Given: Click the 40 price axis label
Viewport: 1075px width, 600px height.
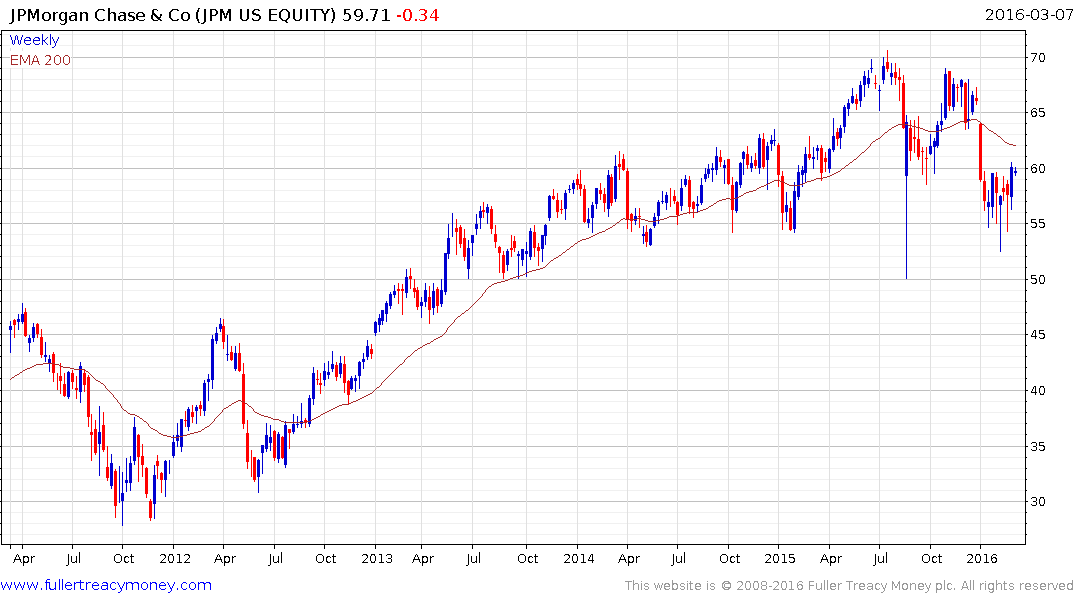Looking at the screenshot, I should (x=1037, y=391).
